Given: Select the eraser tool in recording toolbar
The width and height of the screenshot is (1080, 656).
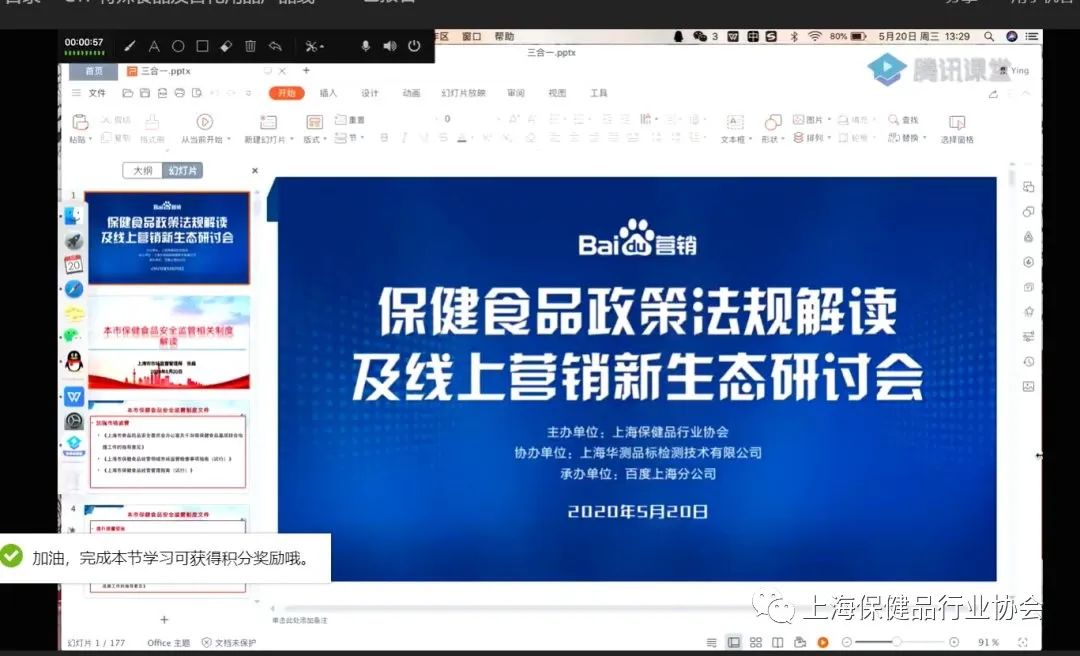Looking at the screenshot, I should pyautogui.click(x=226, y=46).
